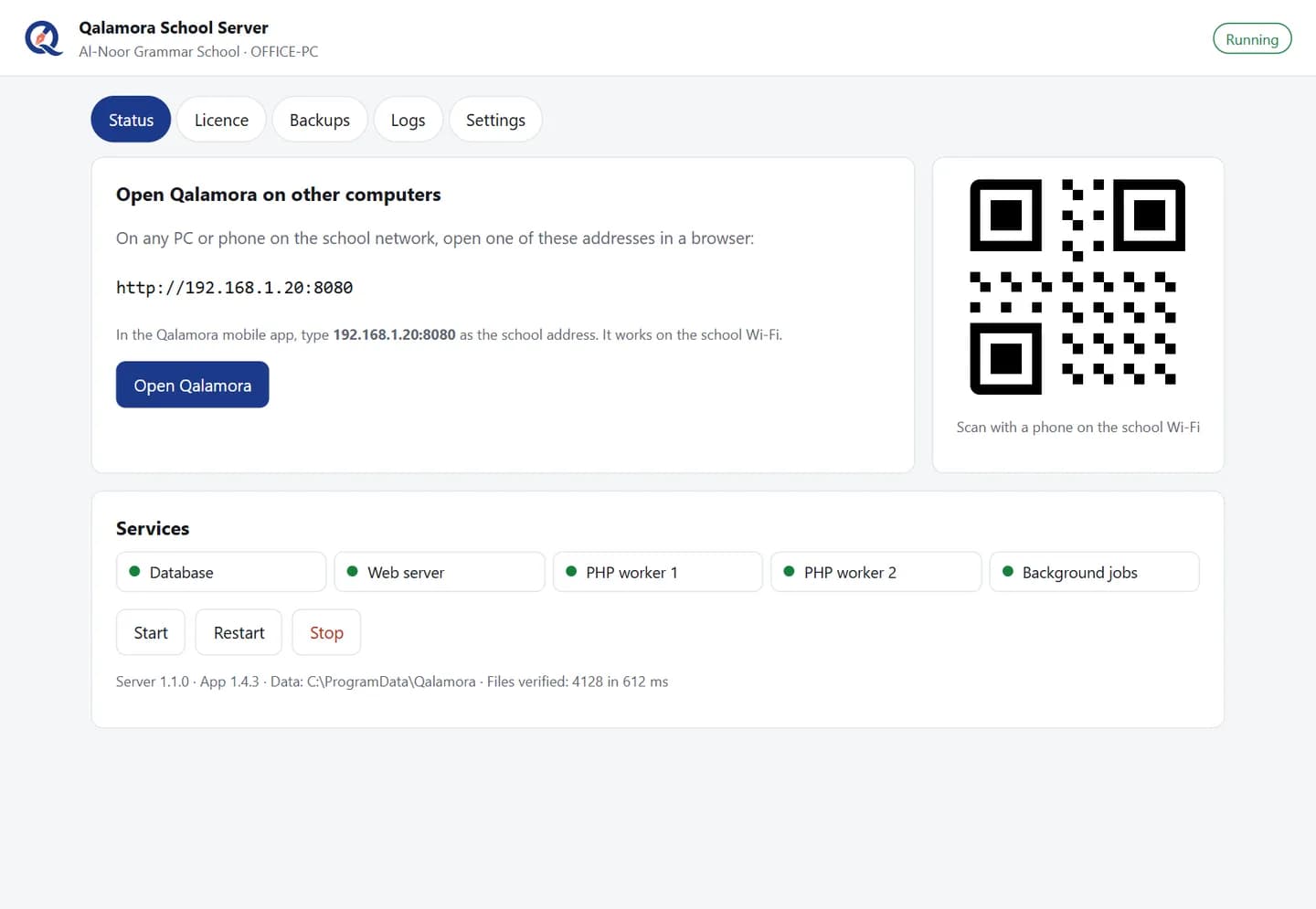Open the Licence tab
Viewport: 1316px width, 909px height.
pyautogui.click(x=221, y=120)
